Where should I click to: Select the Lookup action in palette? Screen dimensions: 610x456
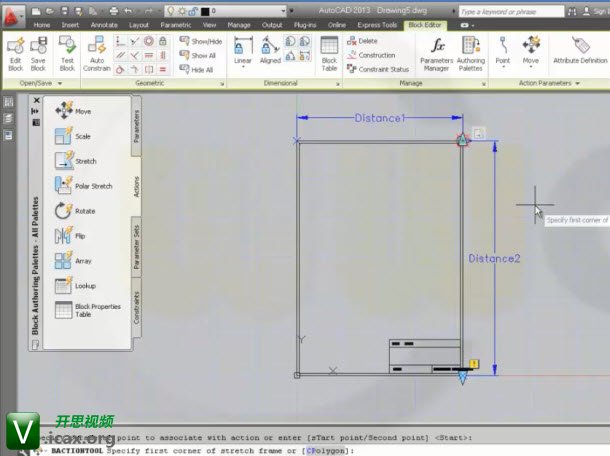tap(75, 286)
